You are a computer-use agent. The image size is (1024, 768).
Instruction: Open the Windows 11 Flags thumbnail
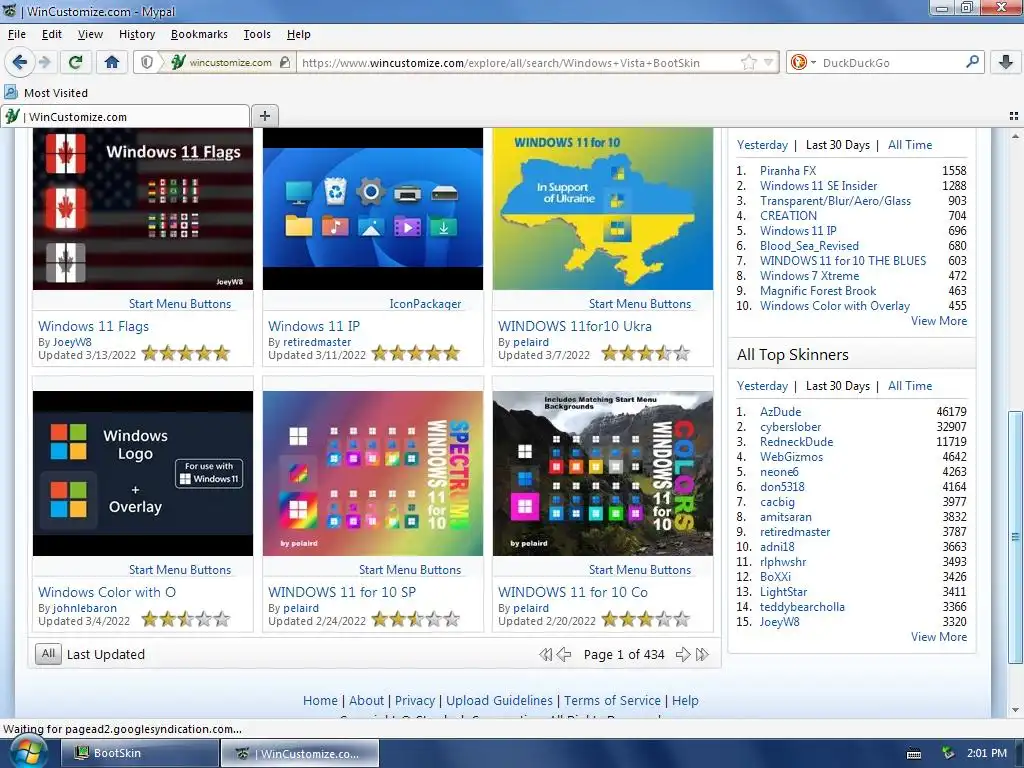coord(143,209)
